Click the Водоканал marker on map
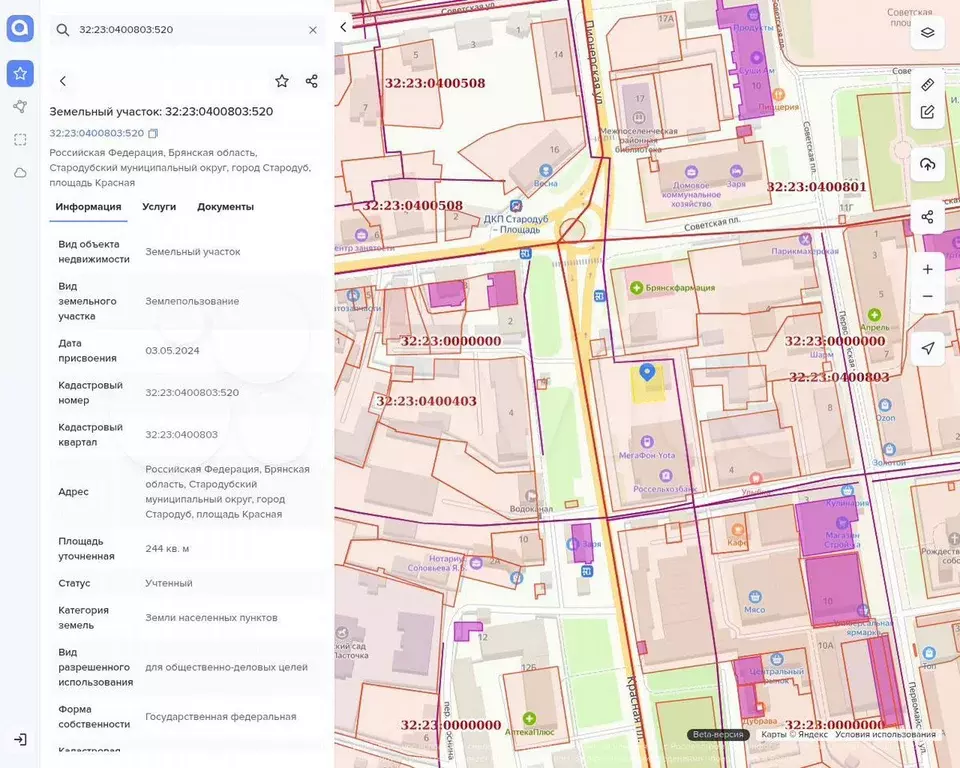Viewport: 960px width, 768px height. 531,495
